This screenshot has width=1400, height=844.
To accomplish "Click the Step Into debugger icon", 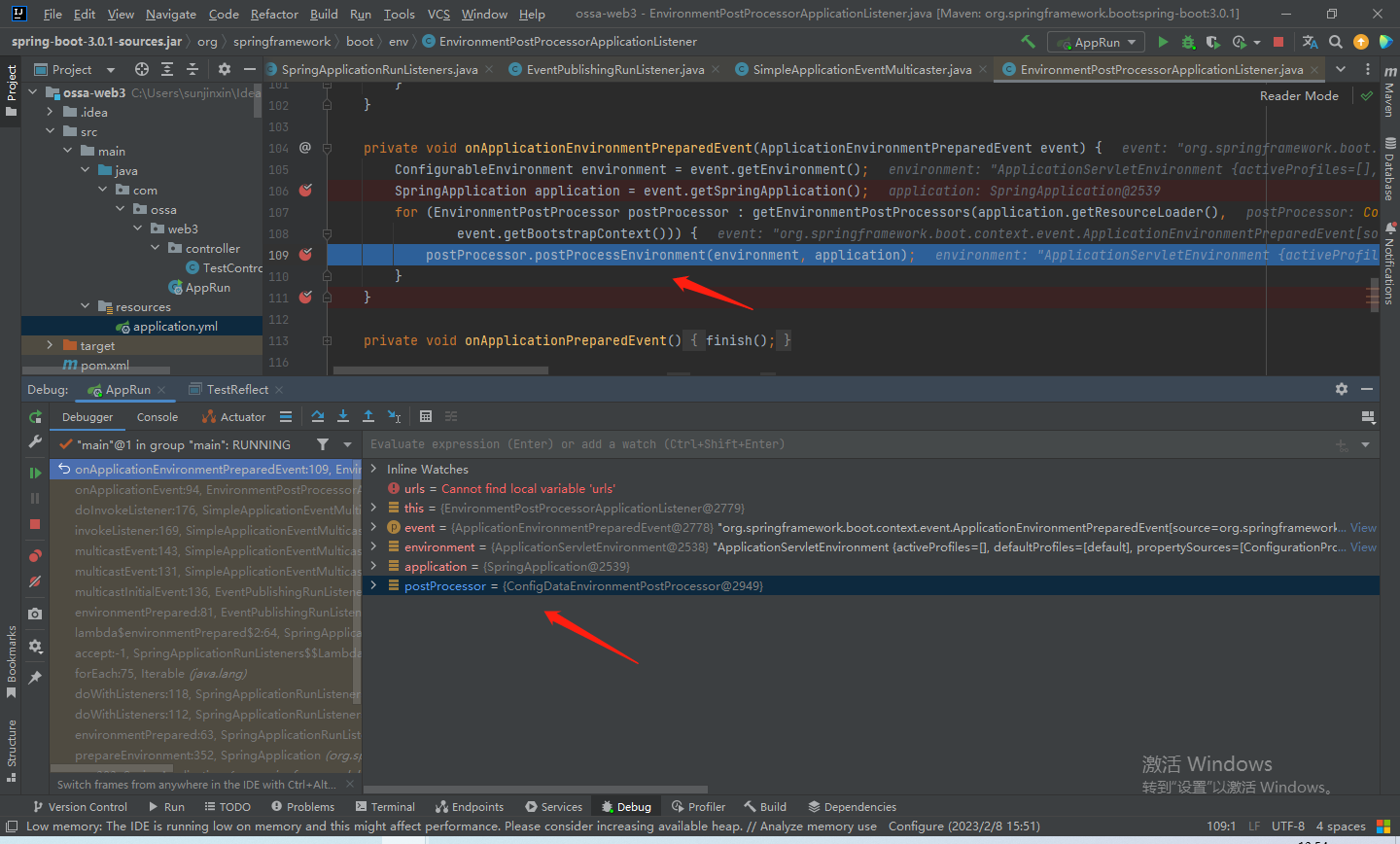I will [343, 416].
